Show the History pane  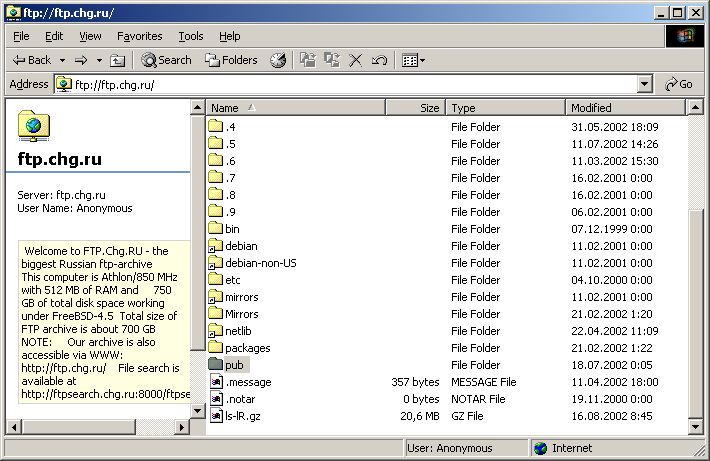(x=278, y=60)
